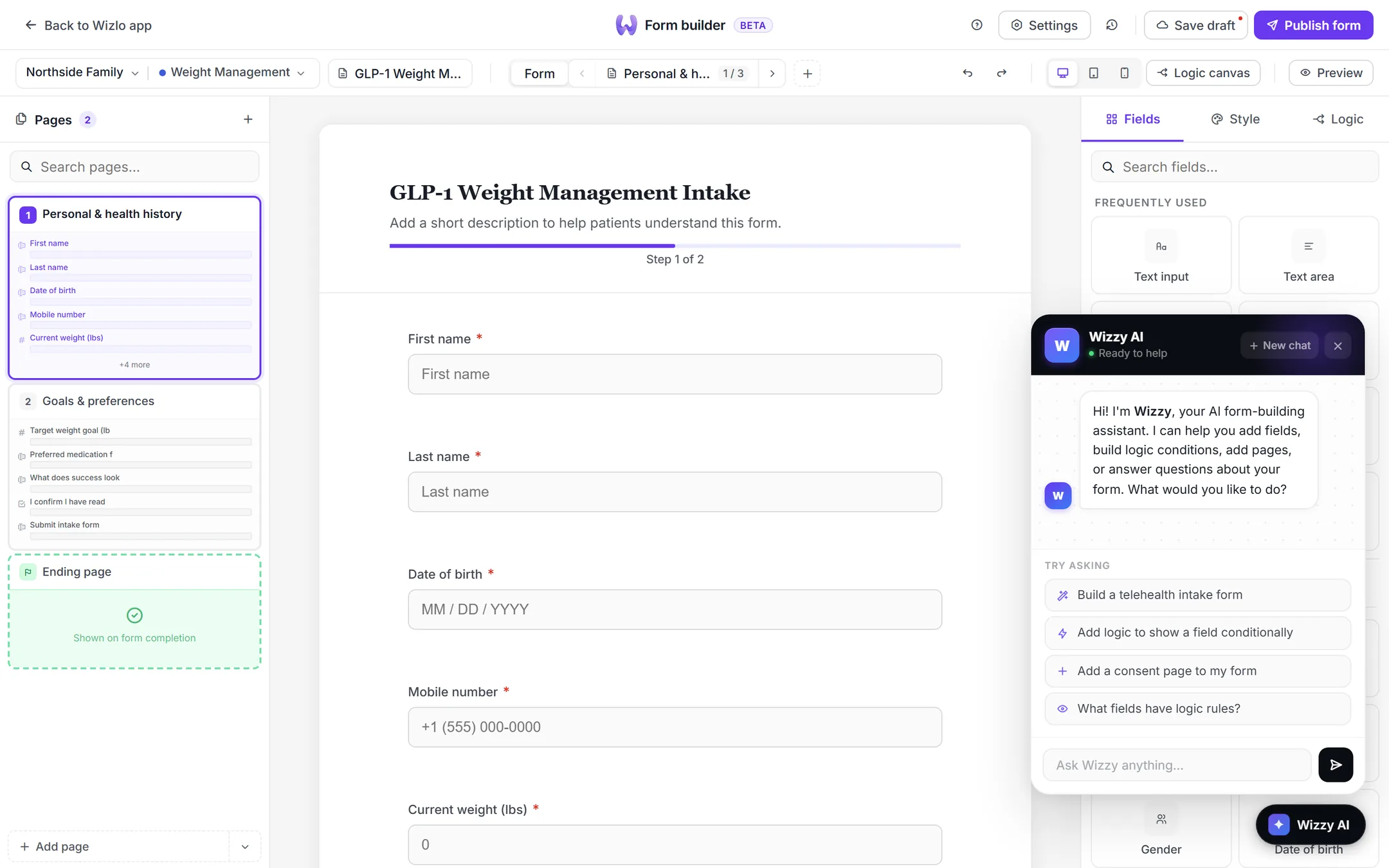Choose Add a consent page suggestion
Image resolution: width=1389 pixels, height=868 pixels.
click(x=1197, y=671)
